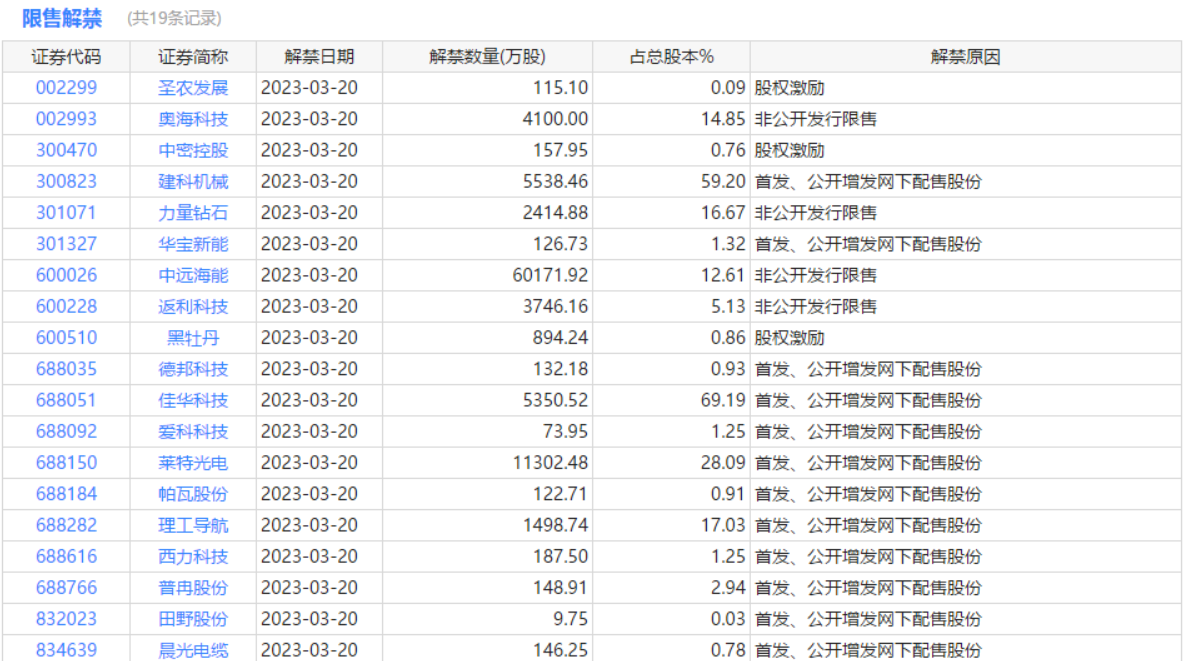1183x661 pixels.
Task: Click stock code 832023
Action: tap(66, 619)
